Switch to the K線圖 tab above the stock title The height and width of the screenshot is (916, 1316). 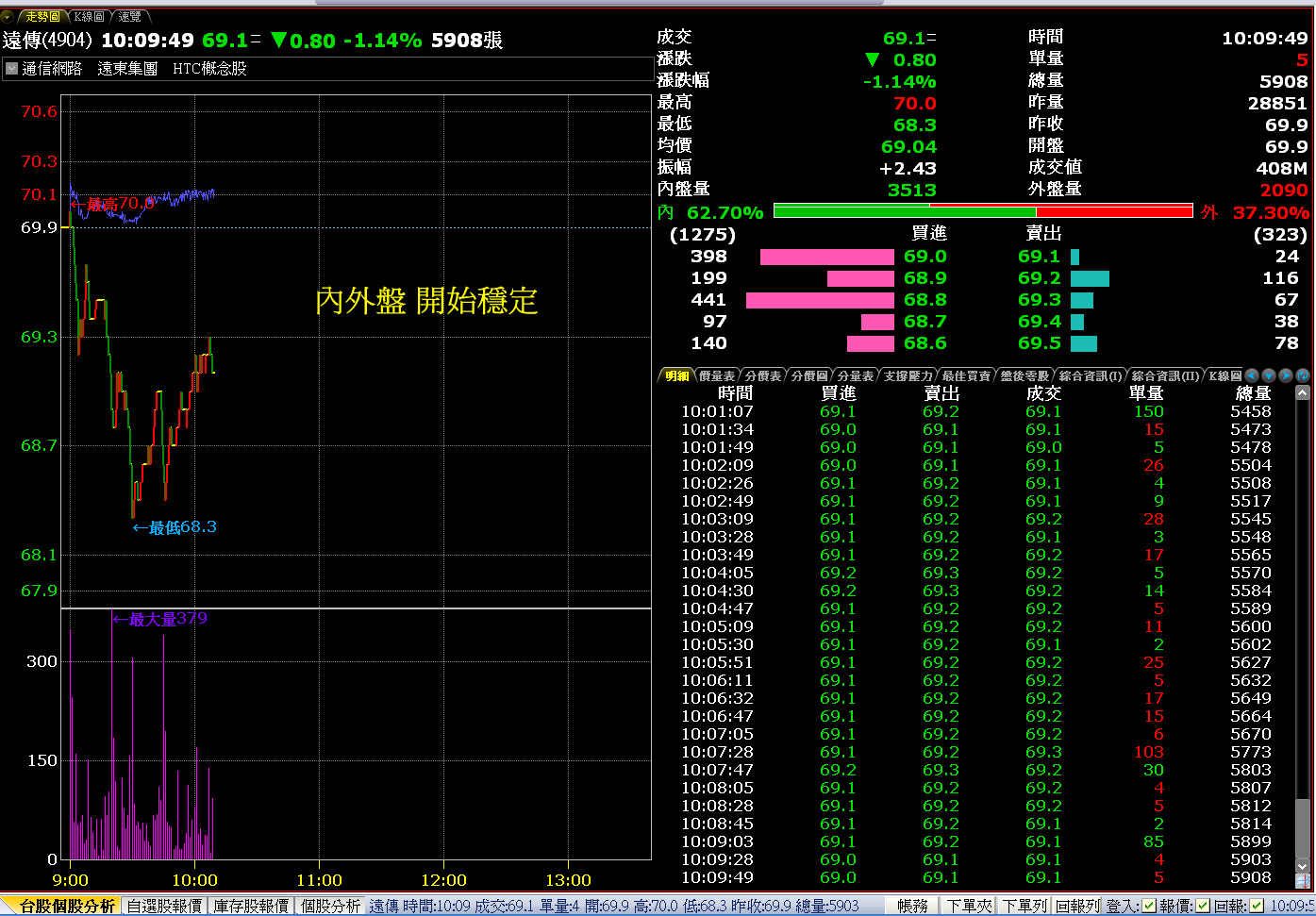[89, 16]
